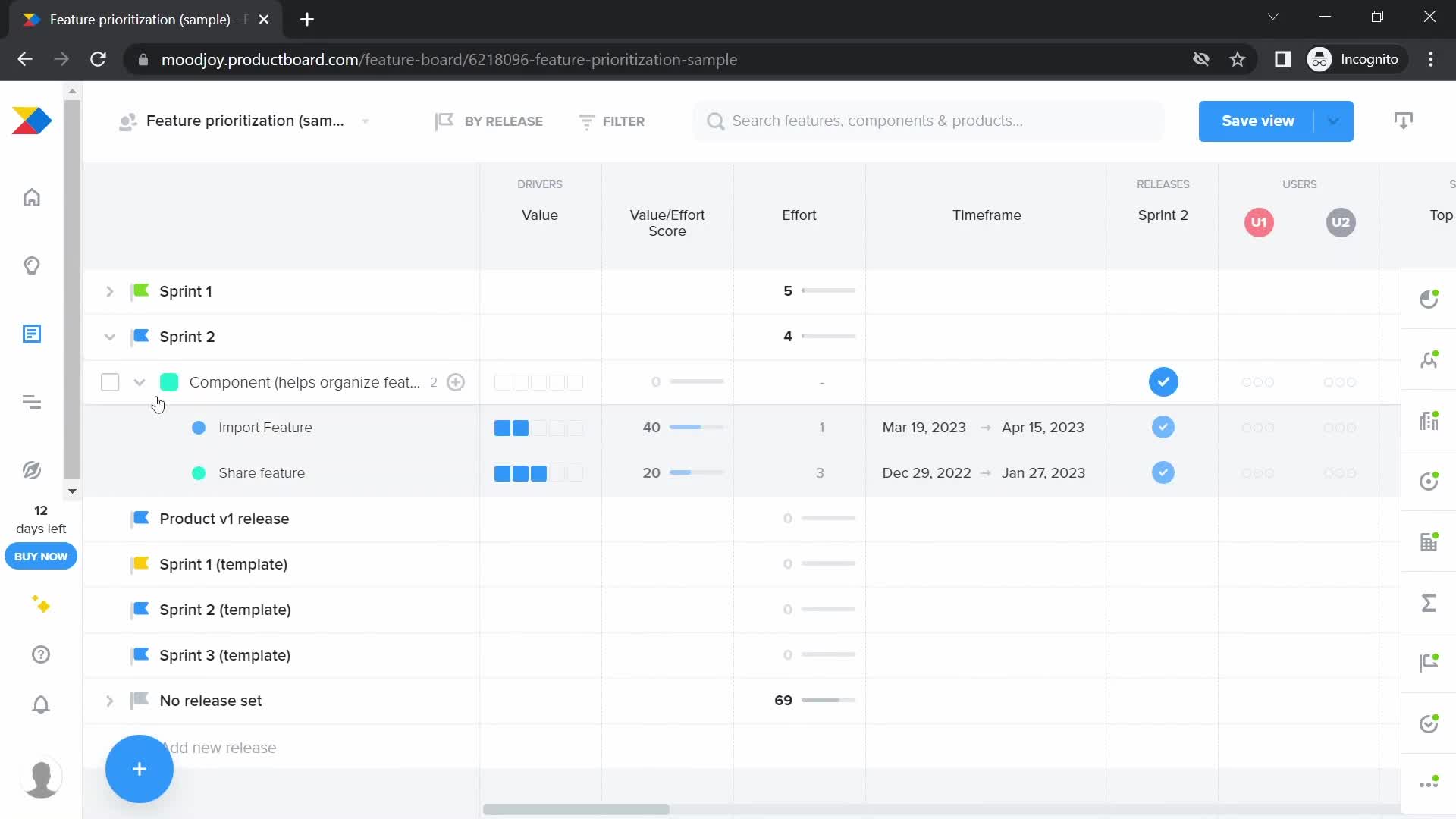The image size is (1456, 819).
Task: Click the sparkle what's-new icon
Action: coord(41,604)
